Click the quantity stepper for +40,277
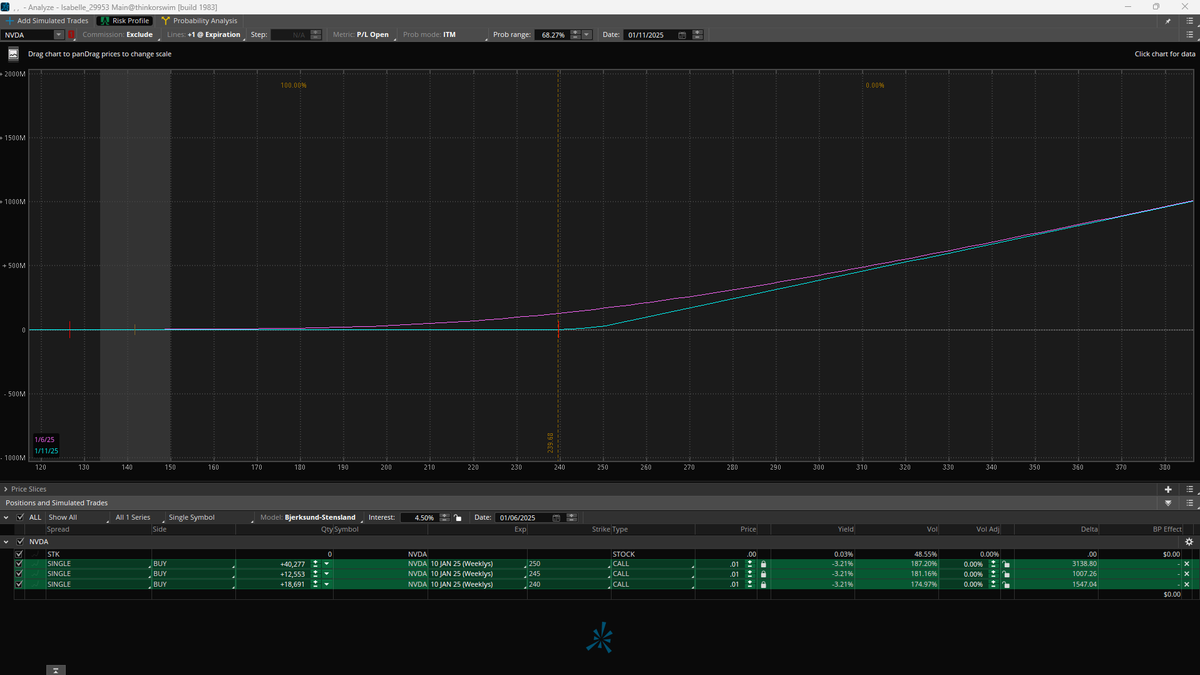This screenshot has height=675, width=1200. point(316,564)
